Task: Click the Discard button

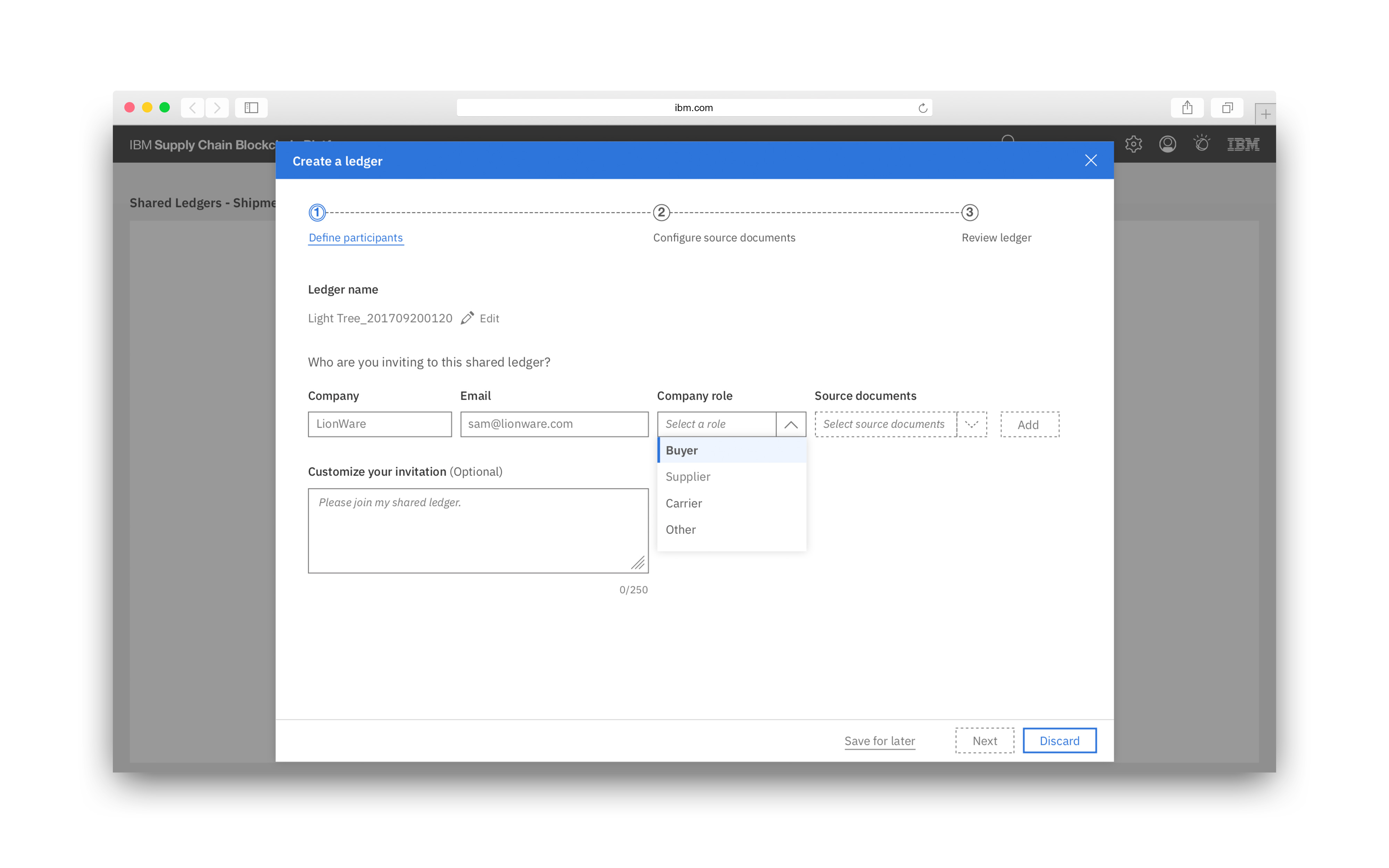Action: [1059, 741]
